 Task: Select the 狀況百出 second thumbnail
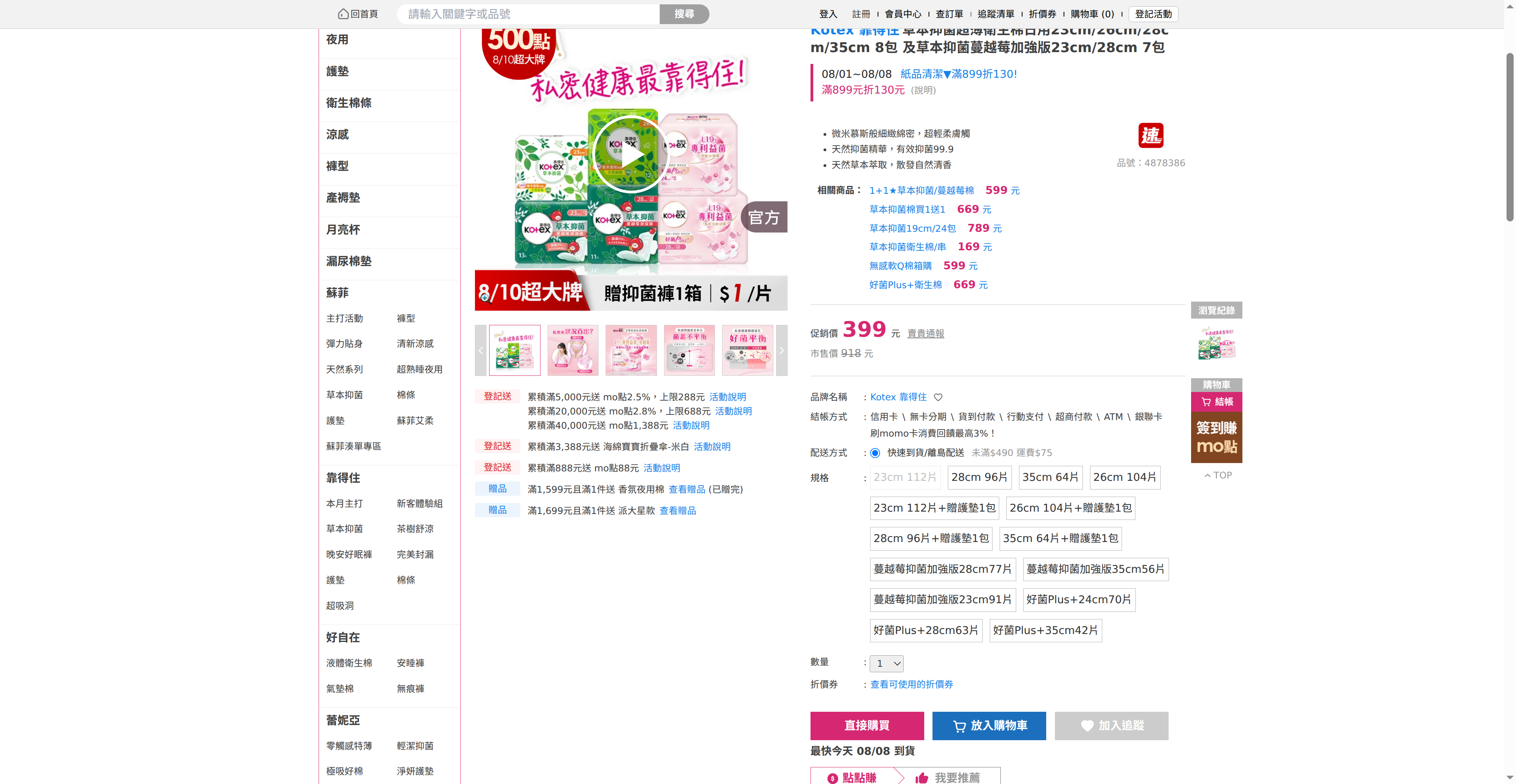pos(572,350)
